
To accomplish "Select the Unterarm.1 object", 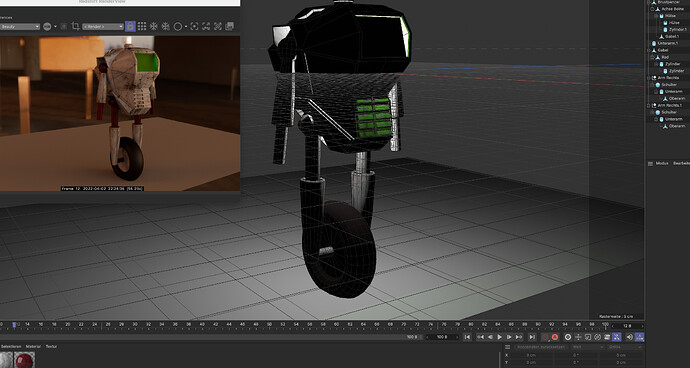I will 668,44.
